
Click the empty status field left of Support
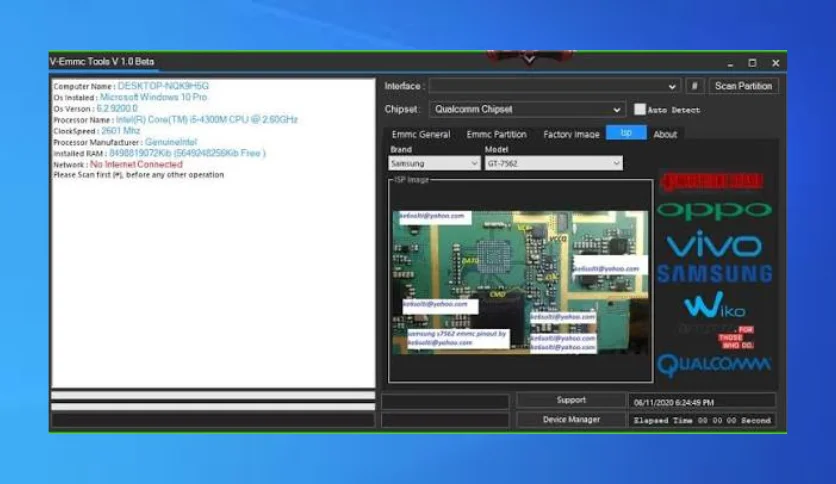coord(445,401)
